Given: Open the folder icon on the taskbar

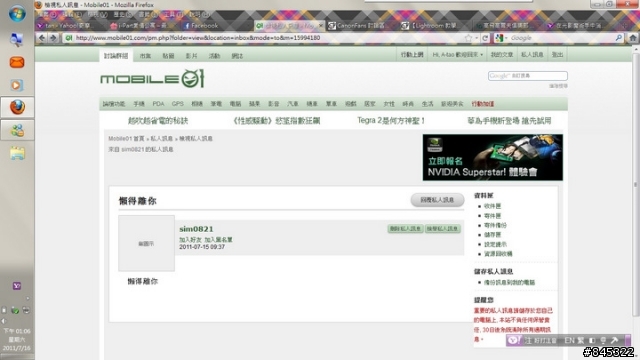Looking at the screenshot, I should (x=17, y=153).
